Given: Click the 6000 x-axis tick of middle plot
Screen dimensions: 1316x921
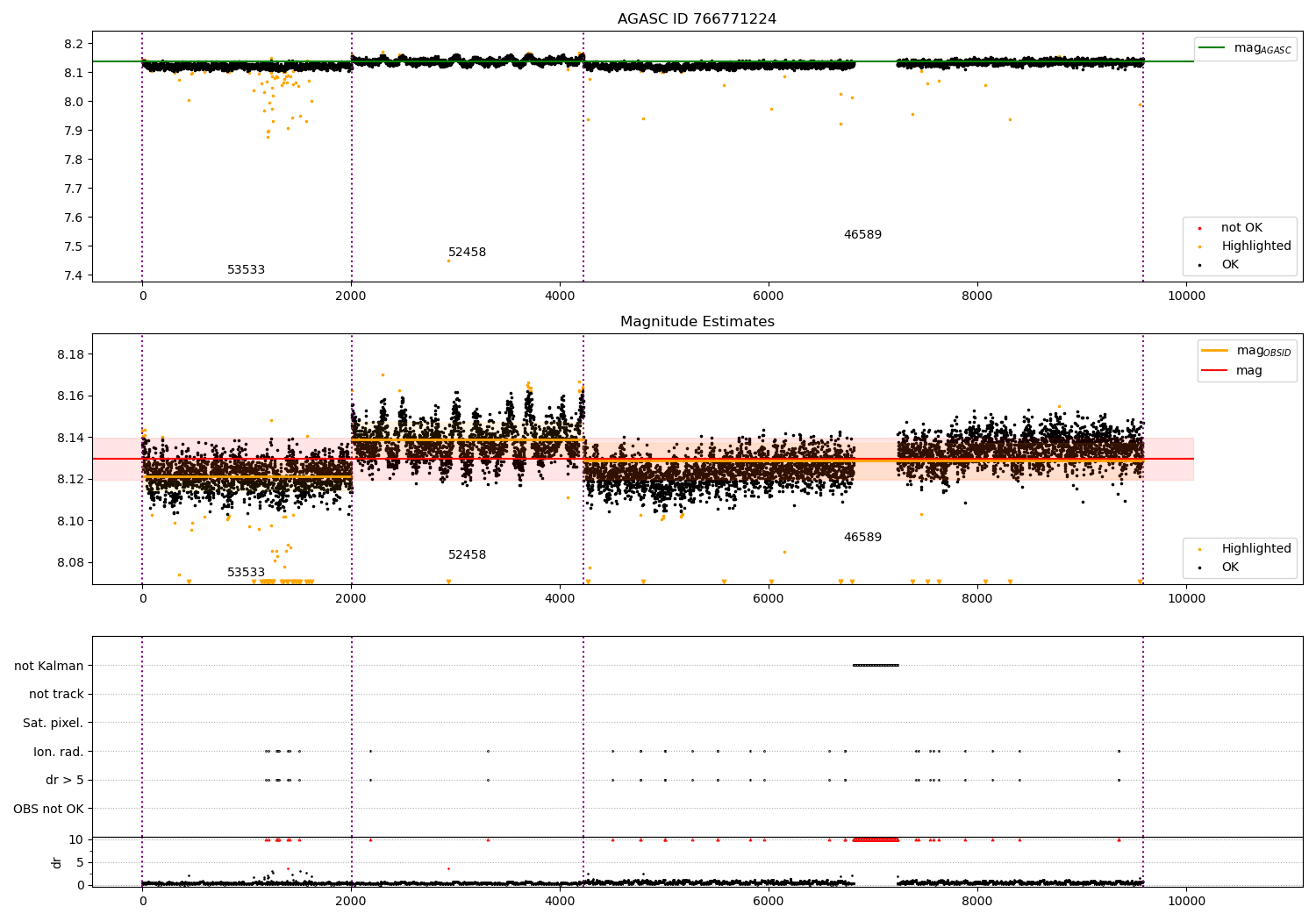Looking at the screenshot, I should point(769,598).
